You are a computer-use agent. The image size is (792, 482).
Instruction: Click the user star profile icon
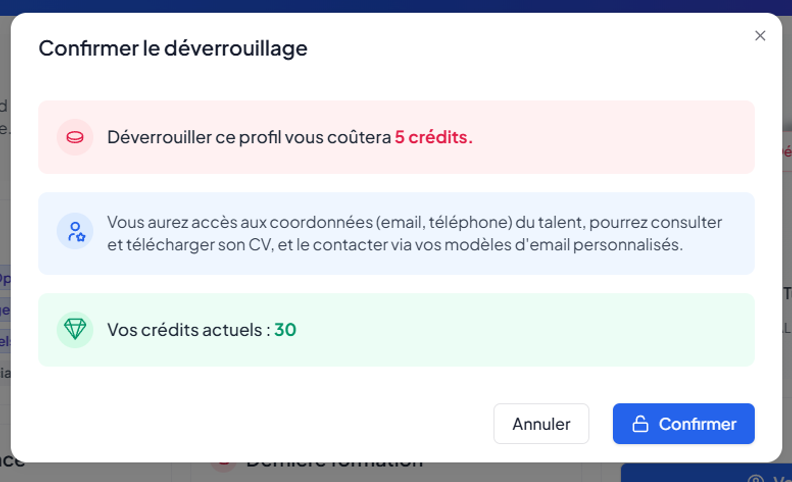coord(75,232)
